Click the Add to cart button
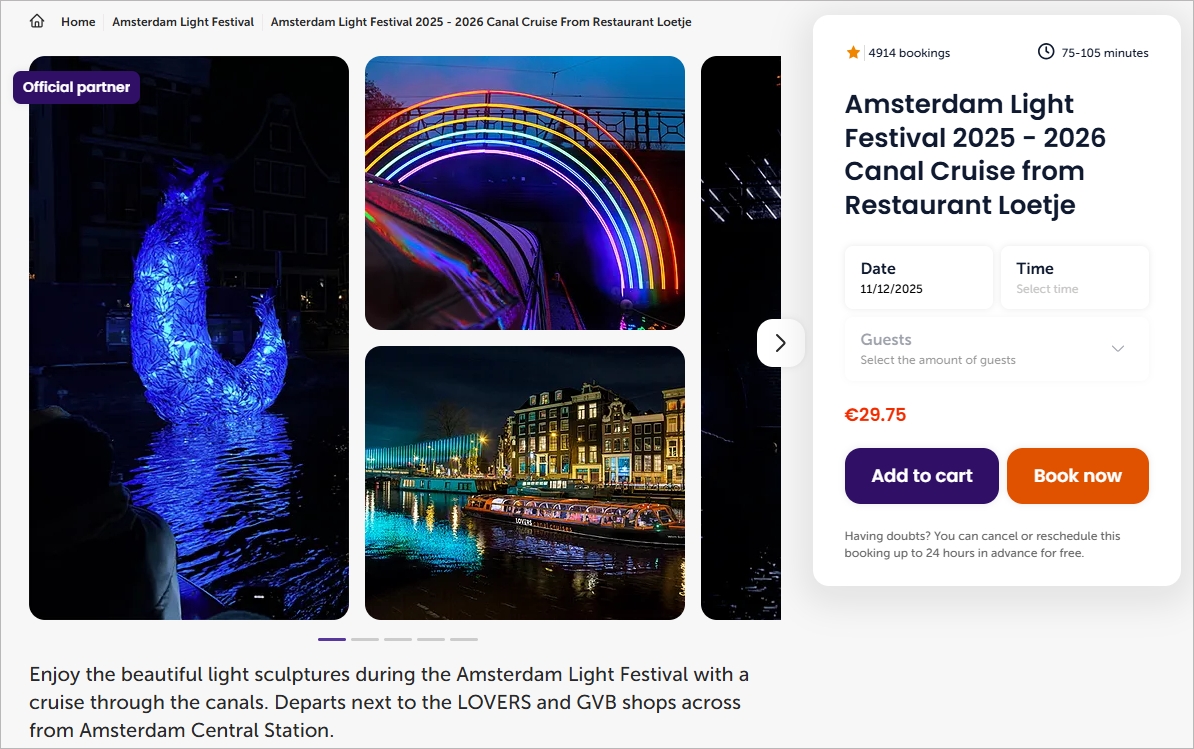This screenshot has width=1194, height=749. pyautogui.click(x=921, y=476)
